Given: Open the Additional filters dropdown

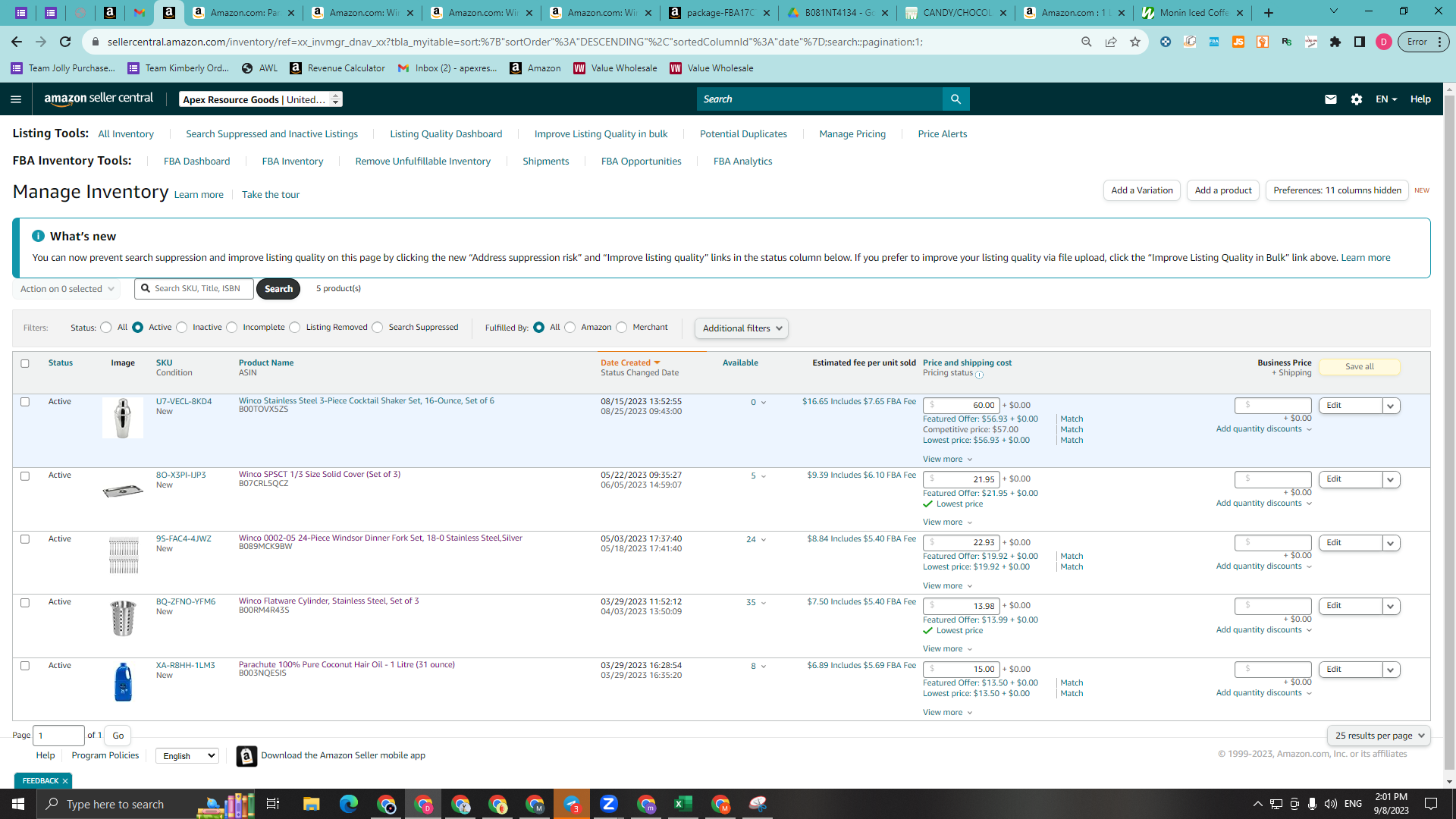Looking at the screenshot, I should click(742, 328).
